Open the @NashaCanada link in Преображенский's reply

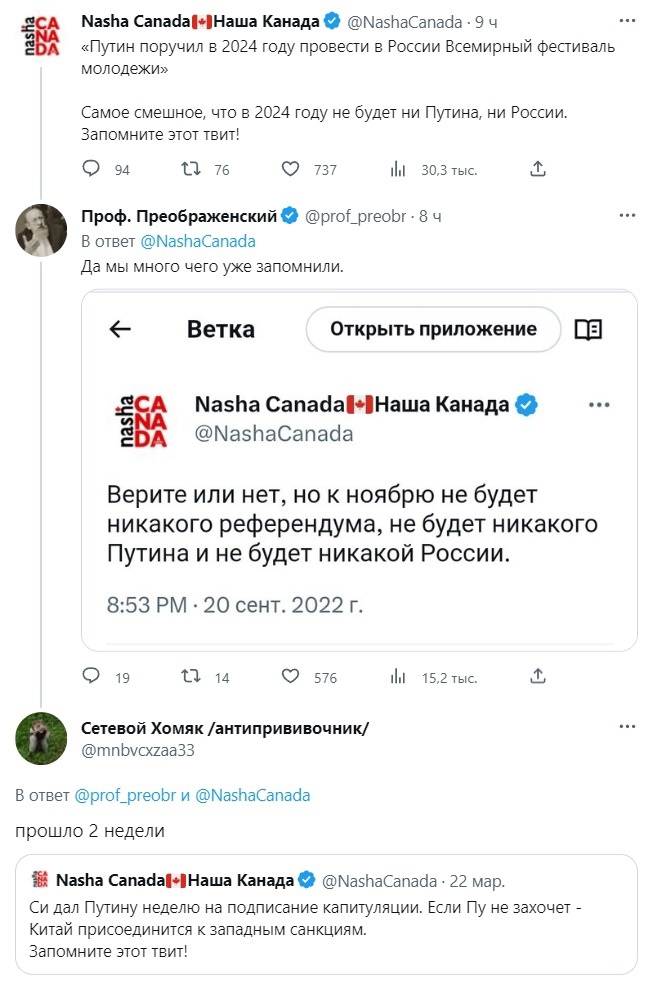coord(198,241)
